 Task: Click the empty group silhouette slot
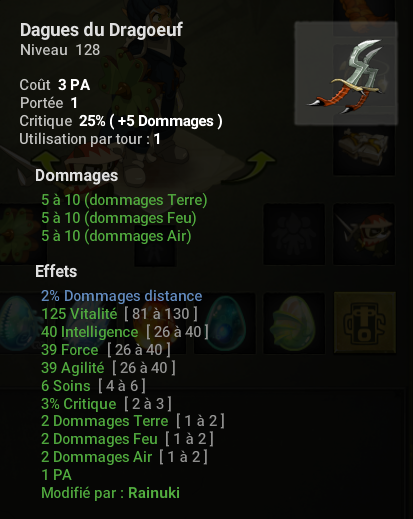click(x=294, y=234)
